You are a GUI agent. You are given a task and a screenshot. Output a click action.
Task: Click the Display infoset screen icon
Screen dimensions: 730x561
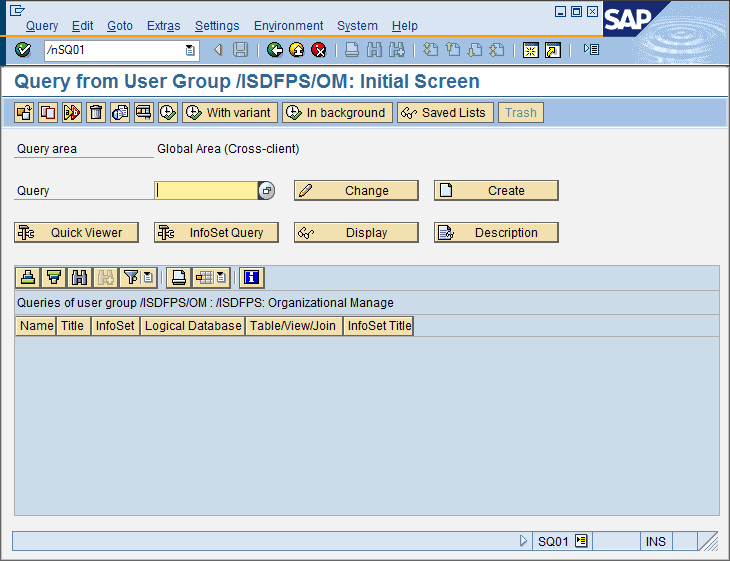[x=144, y=113]
